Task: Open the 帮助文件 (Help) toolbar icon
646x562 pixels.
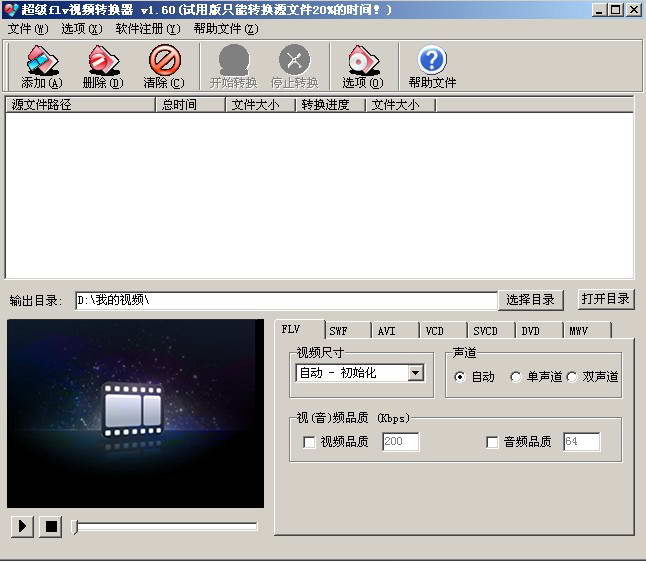Action: pyautogui.click(x=432, y=62)
